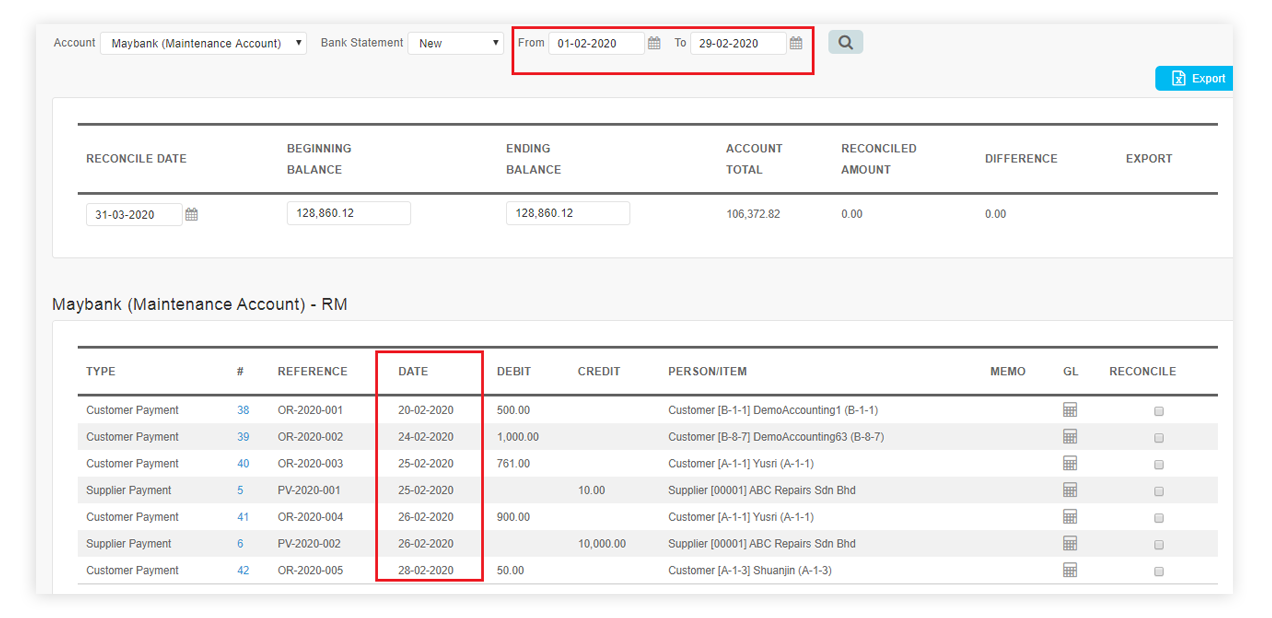The height and width of the screenshot is (618, 1272).
Task: Tick reconcile checkbox for PV-2020-001
Action: coord(1159,491)
